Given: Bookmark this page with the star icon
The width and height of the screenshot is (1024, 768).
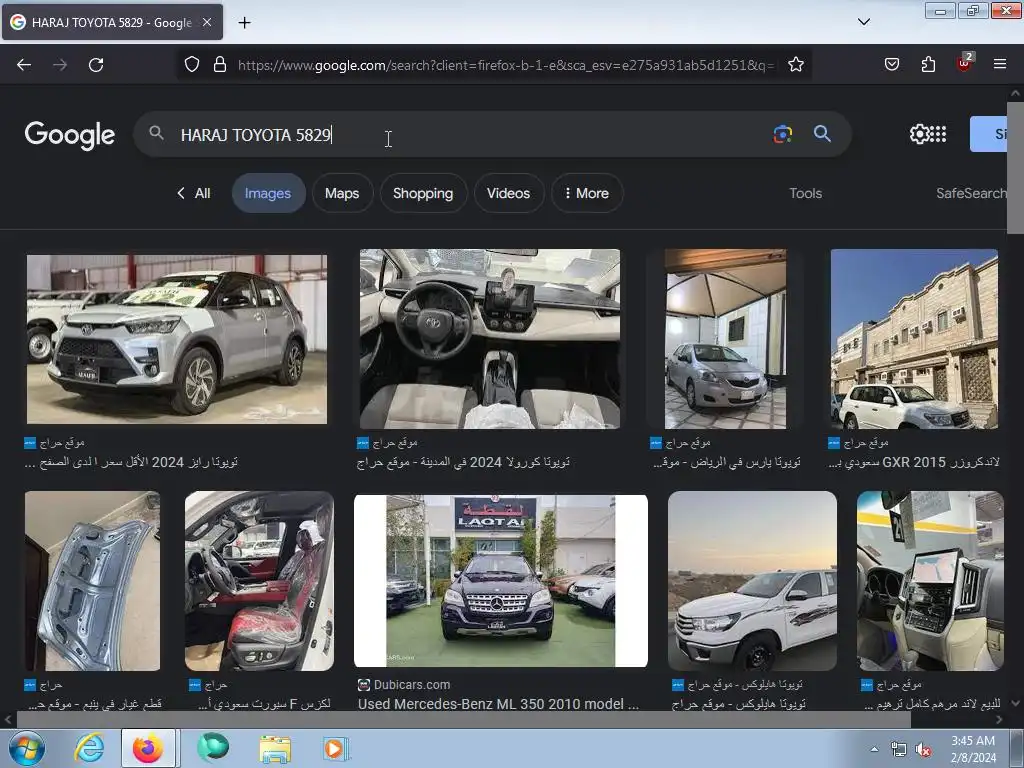Looking at the screenshot, I should [795, 65].
